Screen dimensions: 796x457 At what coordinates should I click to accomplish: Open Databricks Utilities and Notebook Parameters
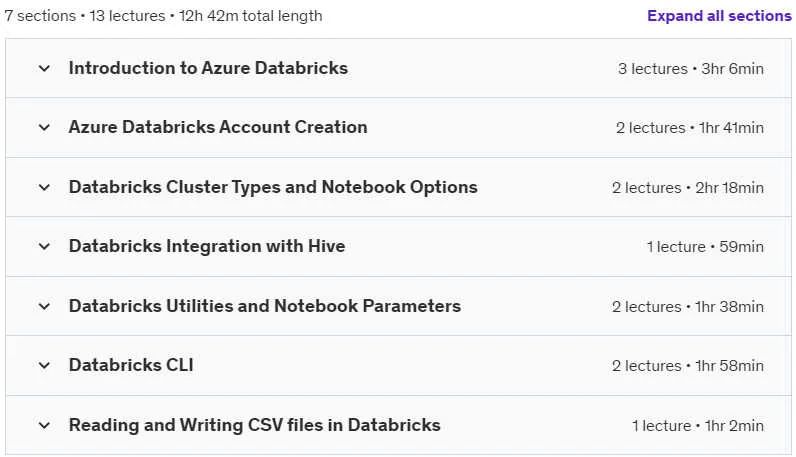point(264,306)
